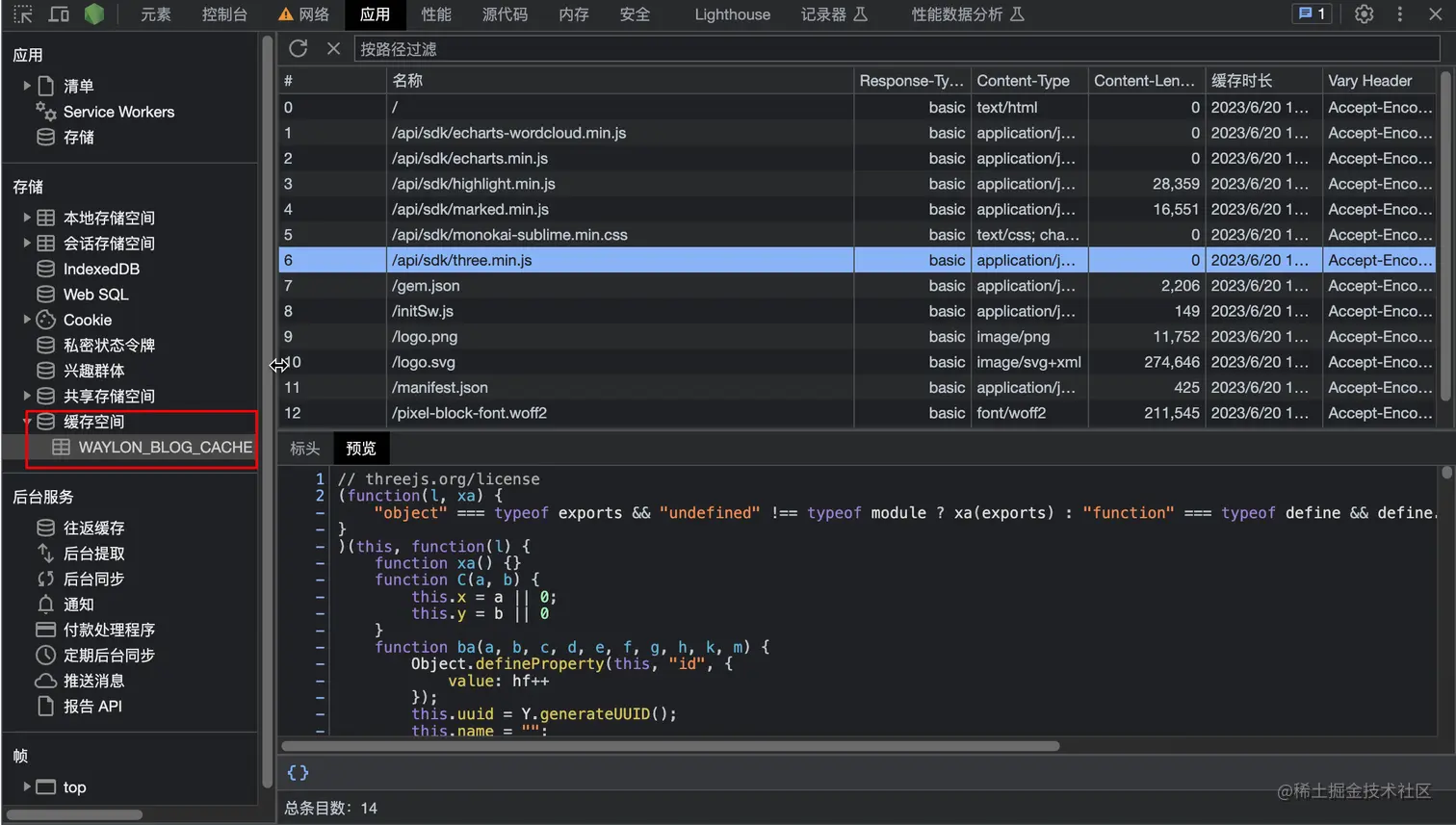
Task: Toggle the device toolbar icon
Action: point(59,14)
